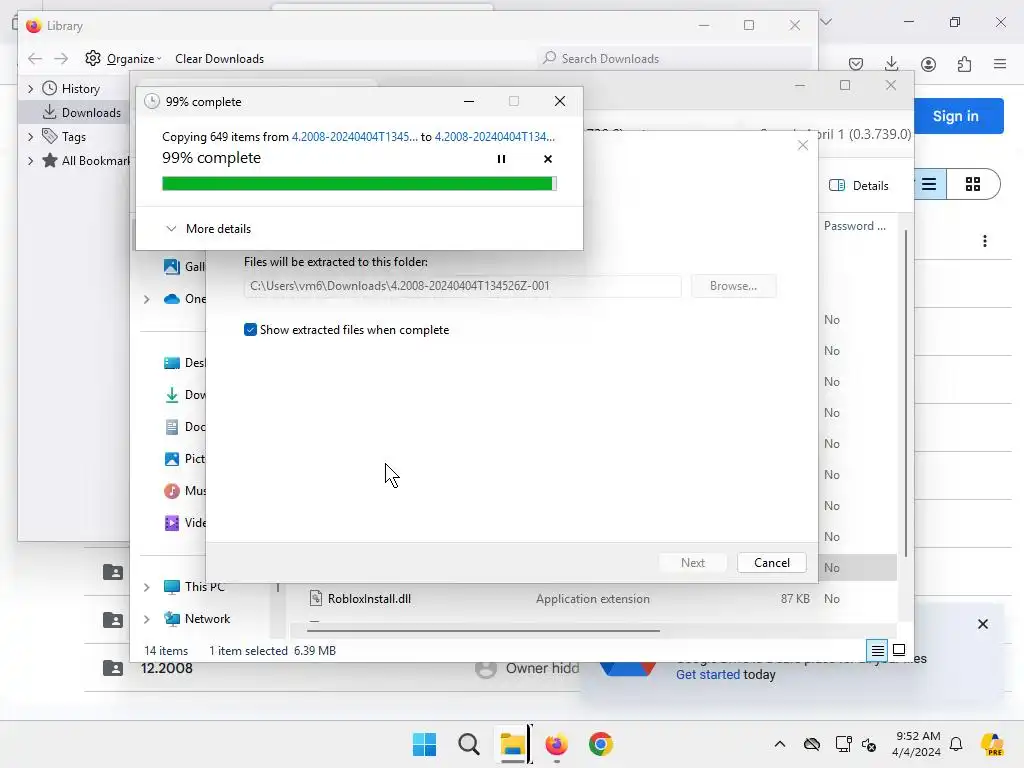The width and height of the screenshot is (1024, 768).
Task: Click the Password column header
Action: pyautogui.click(x=855, y=226)
